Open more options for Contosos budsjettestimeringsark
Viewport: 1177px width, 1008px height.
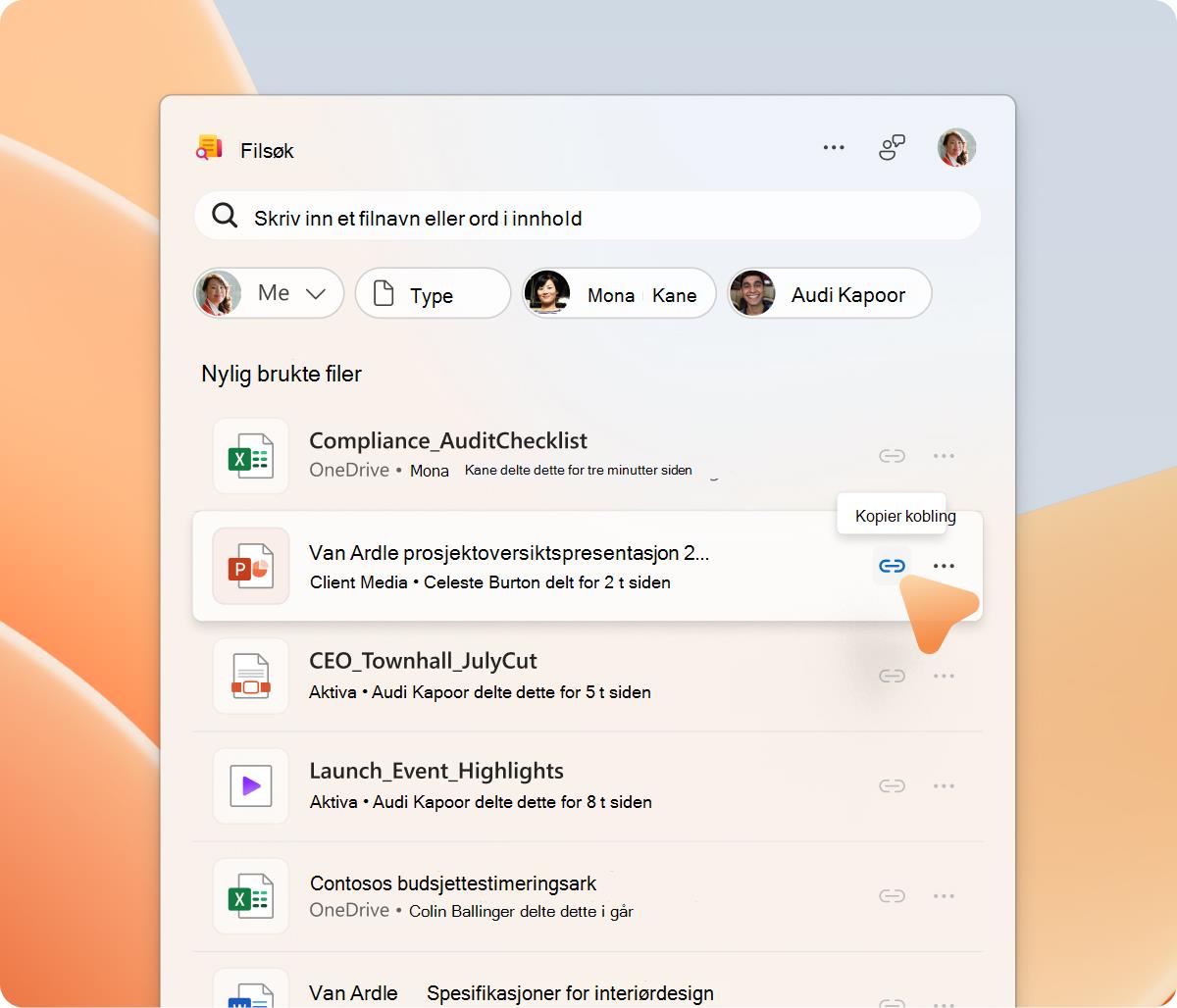[x=944, y=895]
